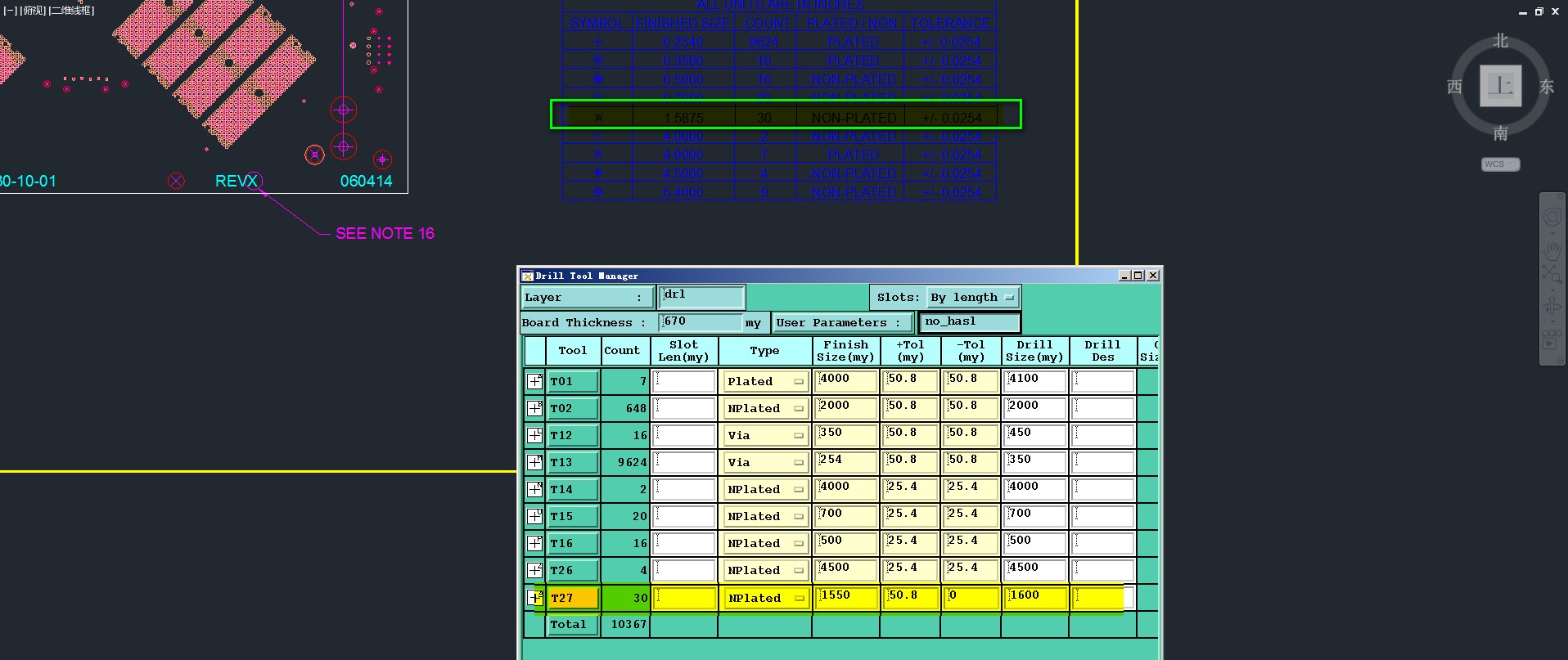Open the Slots By length dropdown

(973, 298)
